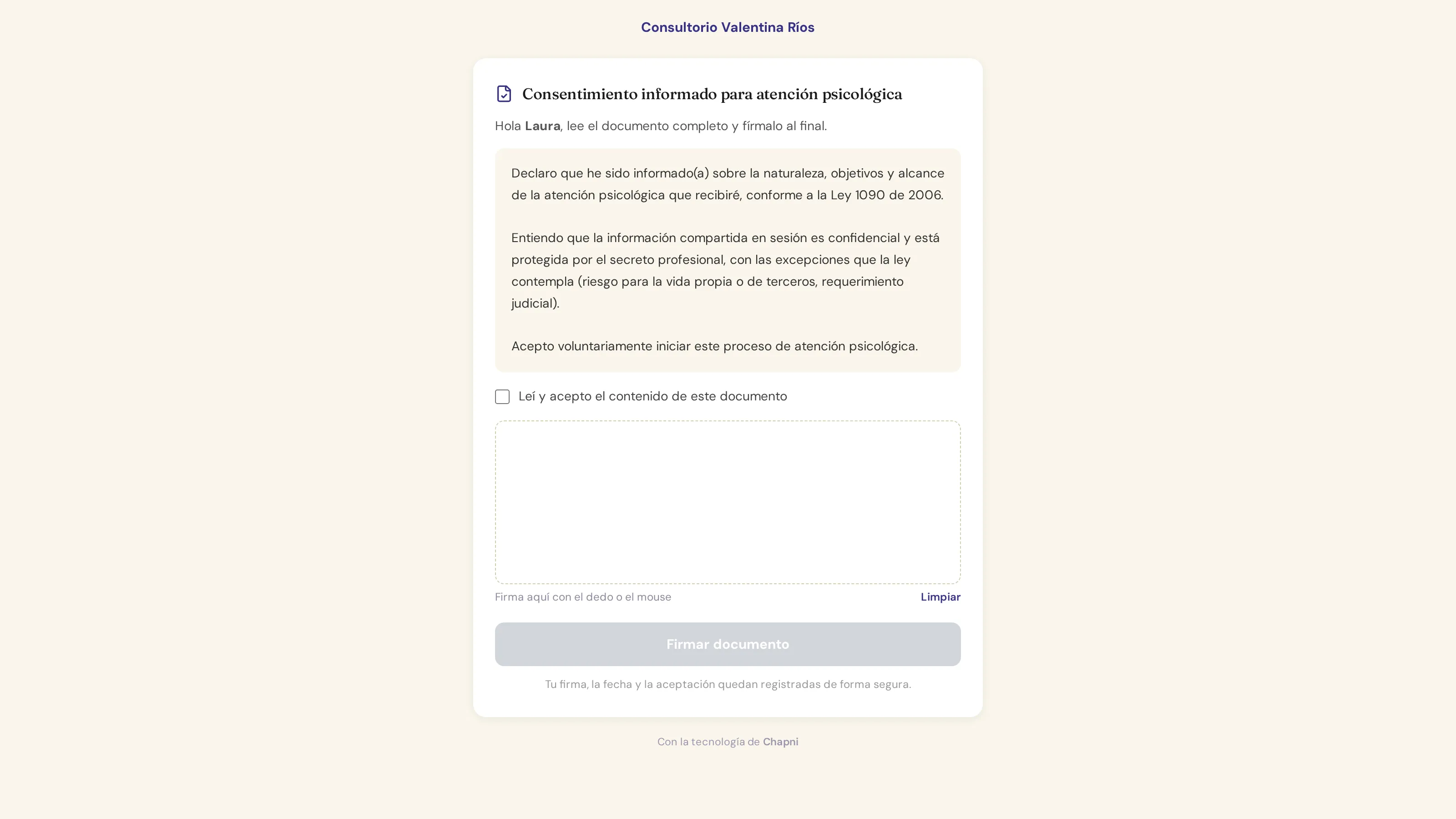Viewport: 1456px width, 819px height.
Task: Click the 'Firma aquí con el dedo' hint
Action: tap(583, 597)
